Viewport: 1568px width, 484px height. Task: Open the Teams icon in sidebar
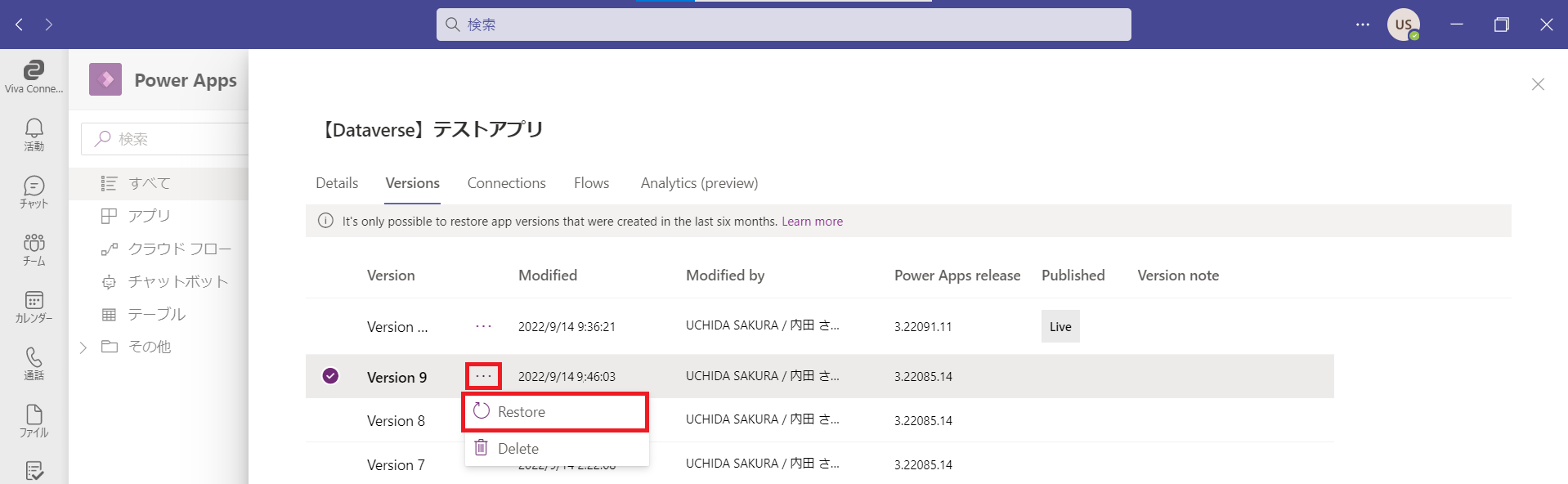34,249
